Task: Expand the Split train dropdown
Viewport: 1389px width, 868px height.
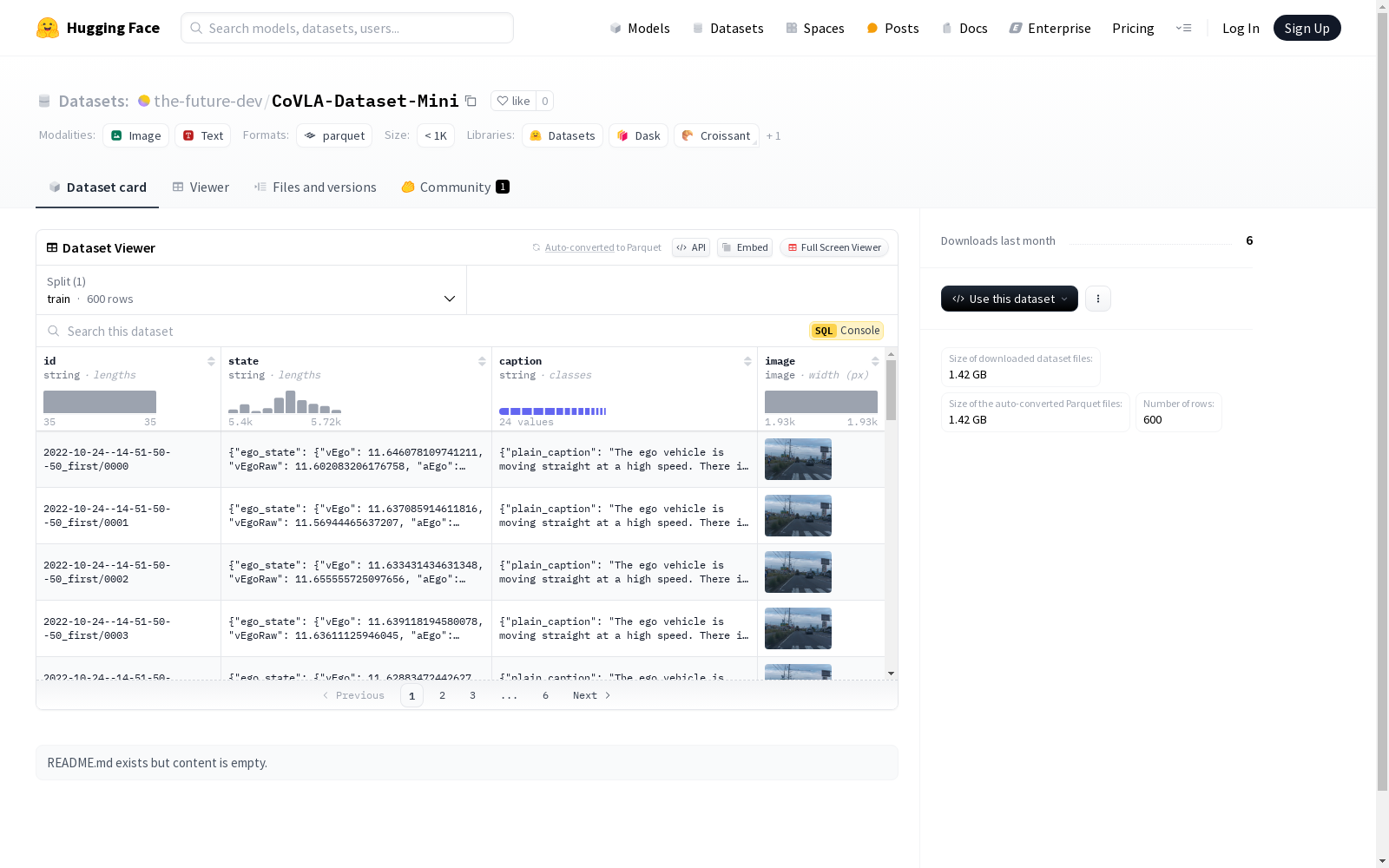Action: point(252,290)
